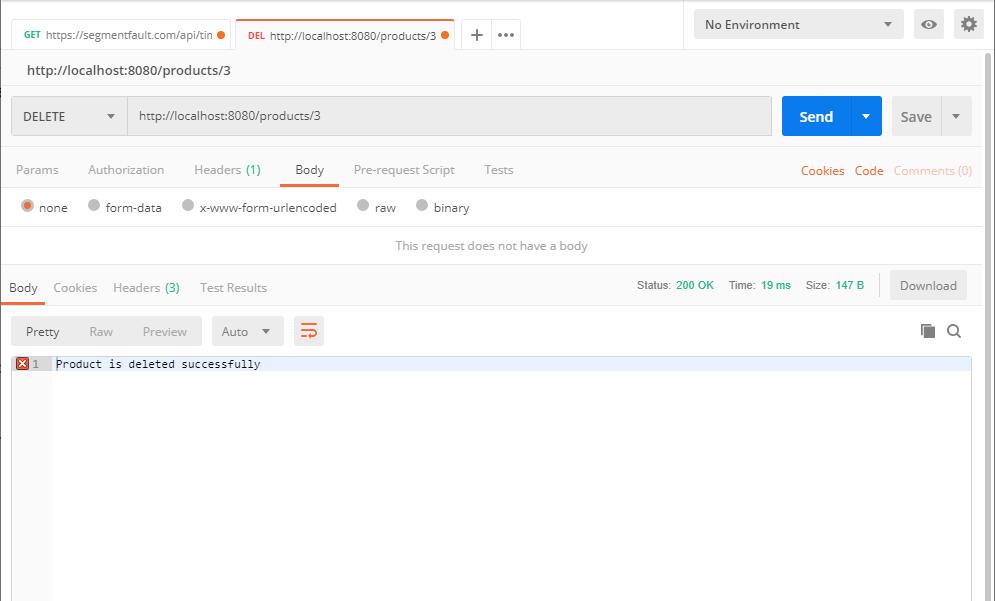Open the Pre-request Script tab
995x601 pixels.
404,170
